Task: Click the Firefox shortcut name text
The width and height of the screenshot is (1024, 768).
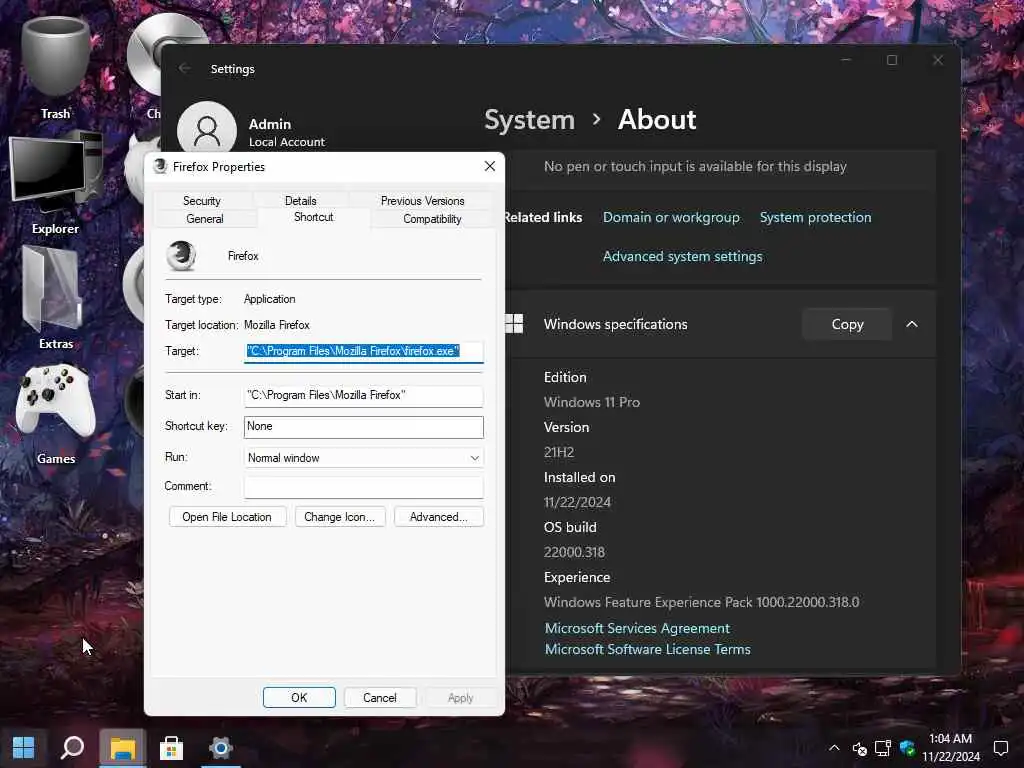Action: point(243,256)
